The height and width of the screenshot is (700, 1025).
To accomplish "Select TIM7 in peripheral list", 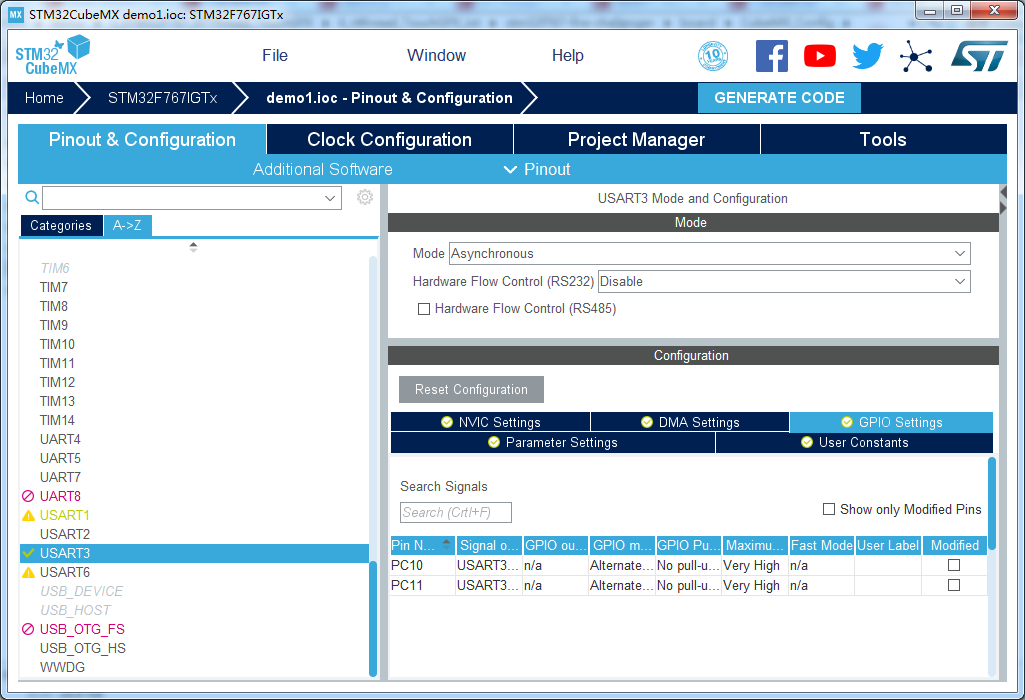I will (x=54, y=287).
